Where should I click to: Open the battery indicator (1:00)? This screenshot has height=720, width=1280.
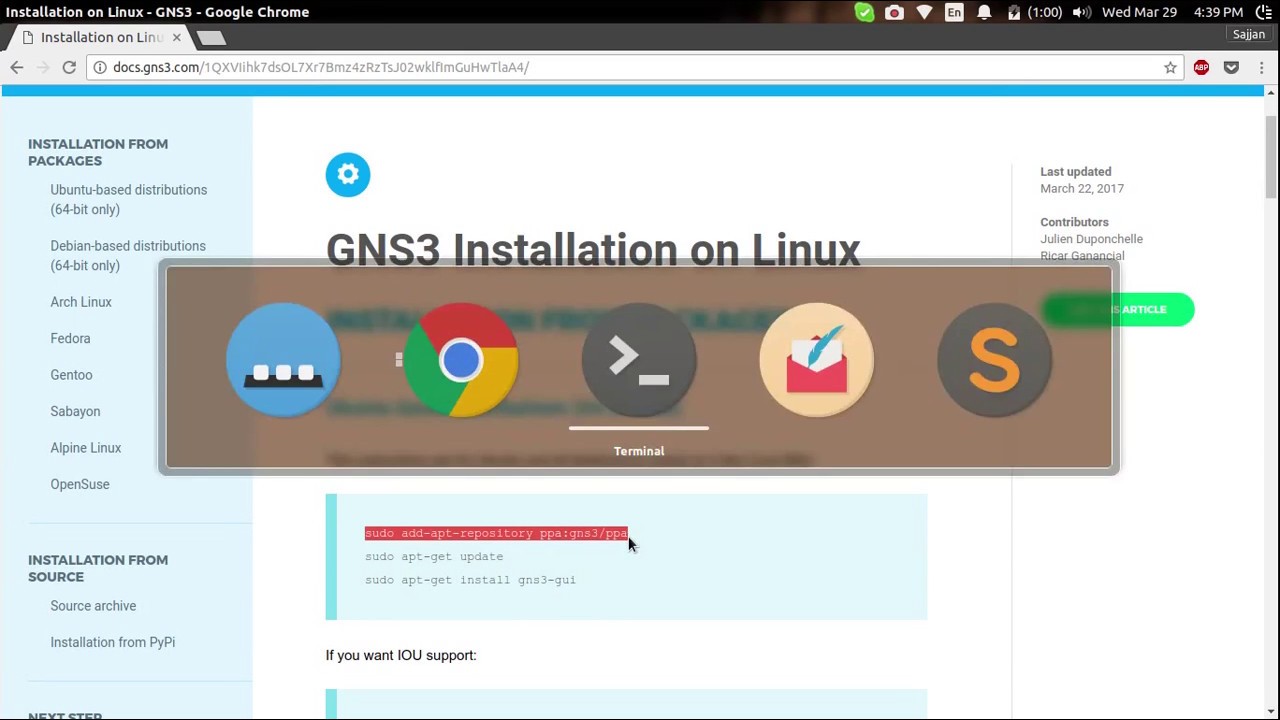tap(1034, 12)
